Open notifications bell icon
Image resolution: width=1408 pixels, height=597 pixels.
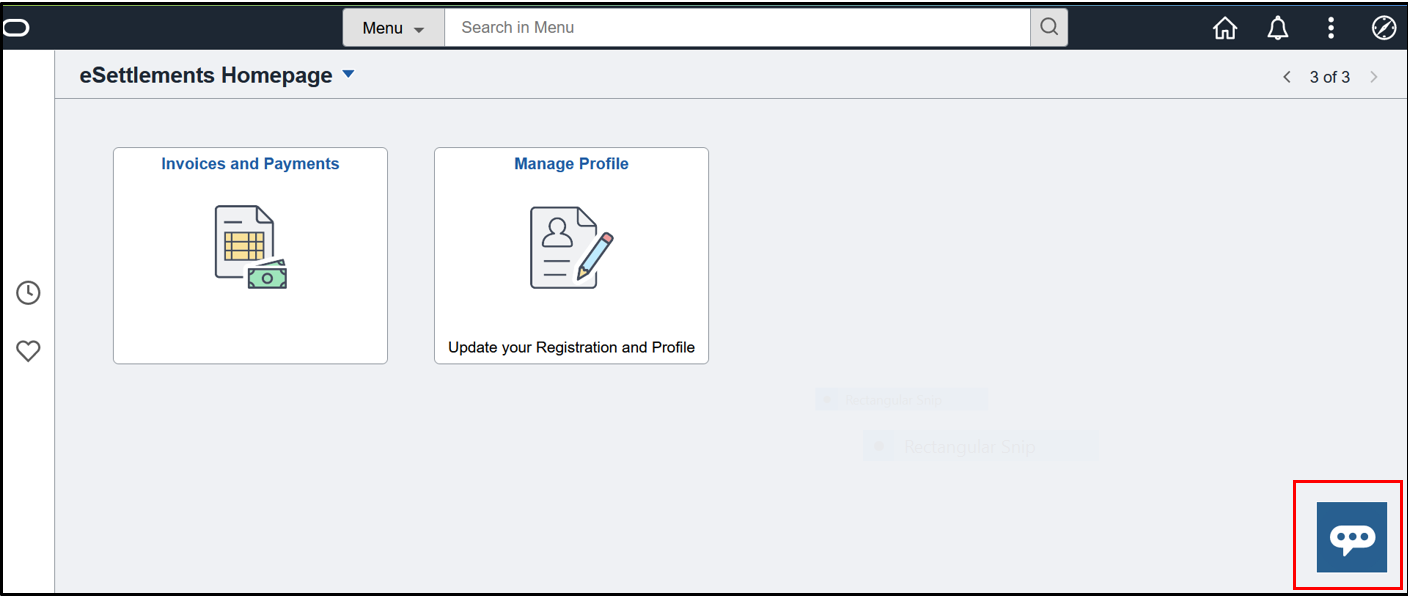coord(1278,28)
